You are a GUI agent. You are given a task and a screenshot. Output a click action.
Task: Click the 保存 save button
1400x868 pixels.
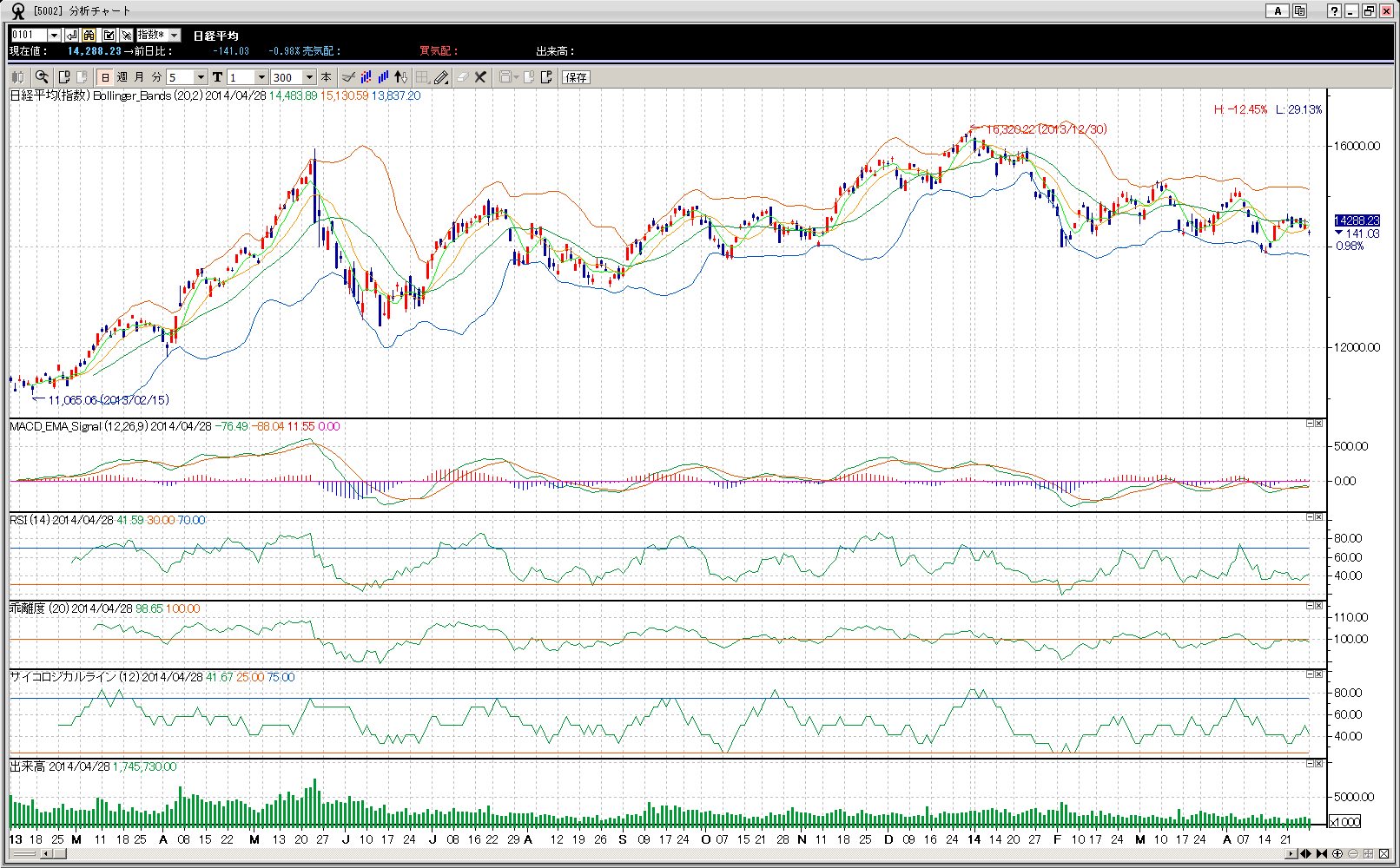click(x=576, y=77)
